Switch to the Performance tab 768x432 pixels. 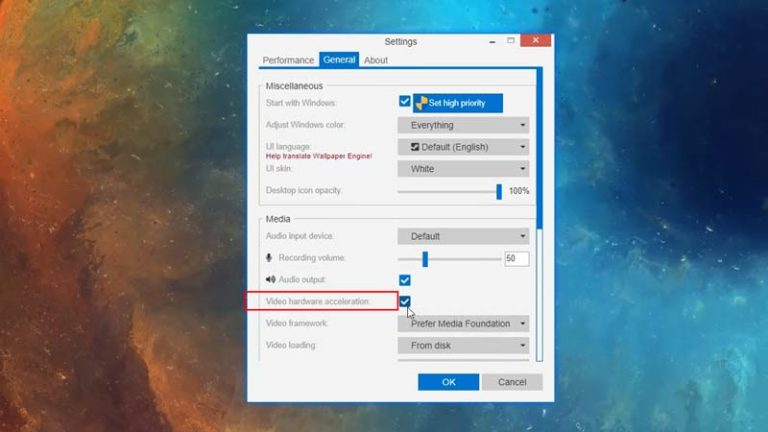(x=288, y=60)
